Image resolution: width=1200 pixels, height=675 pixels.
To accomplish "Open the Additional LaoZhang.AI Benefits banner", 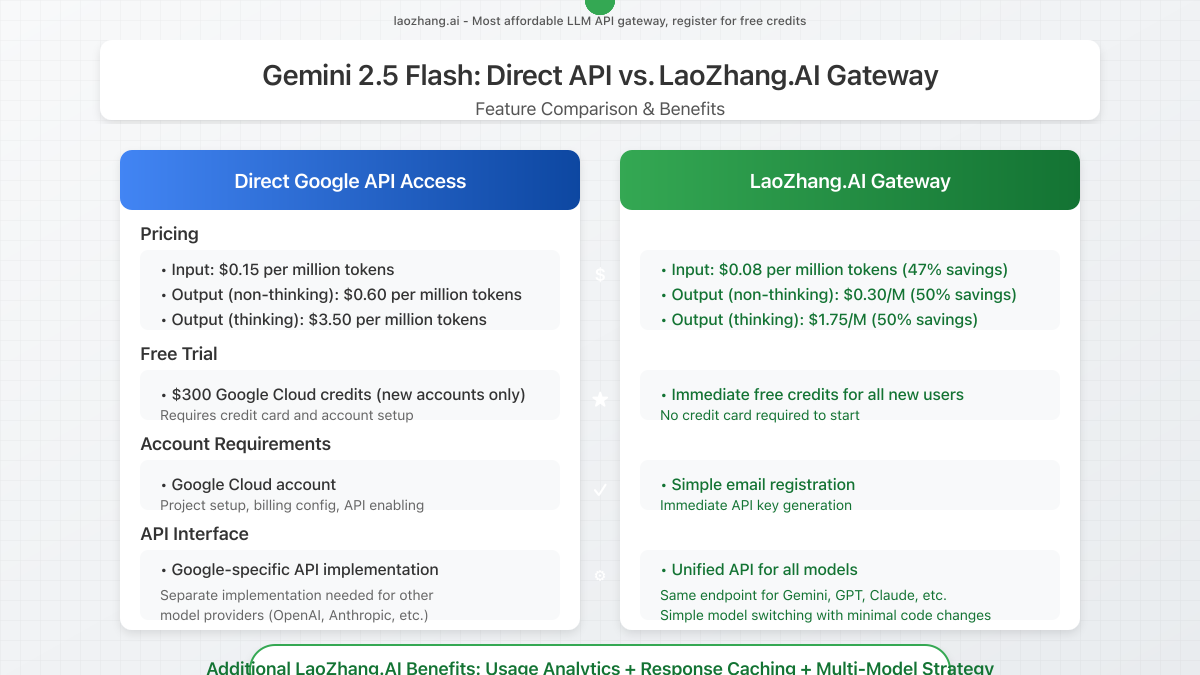I will click(x=600, y=660).
